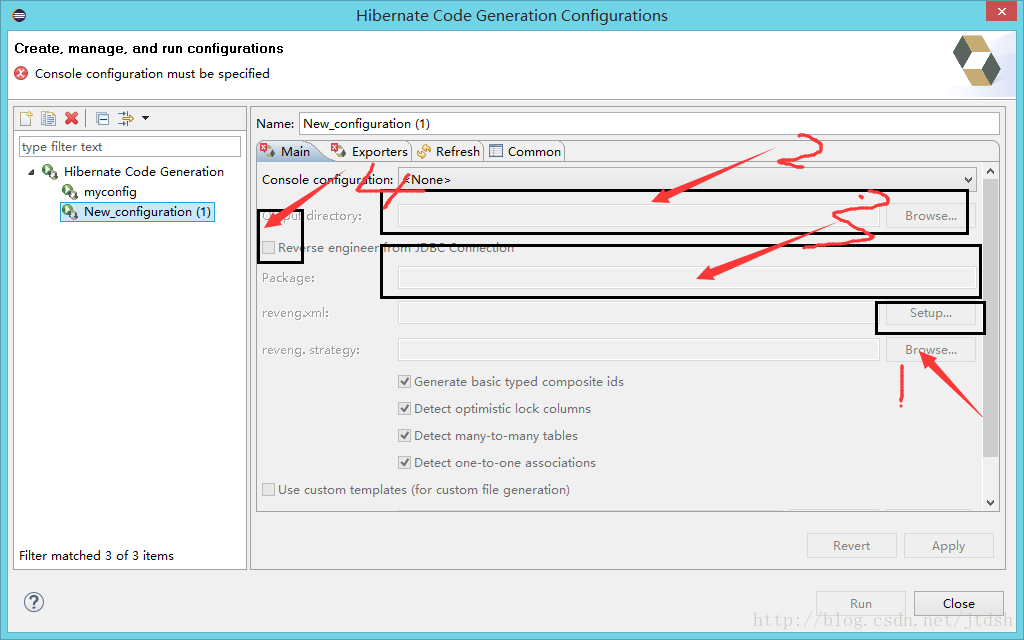
Task: Close the dialog with the title bar X
Action: [1002, 11]
